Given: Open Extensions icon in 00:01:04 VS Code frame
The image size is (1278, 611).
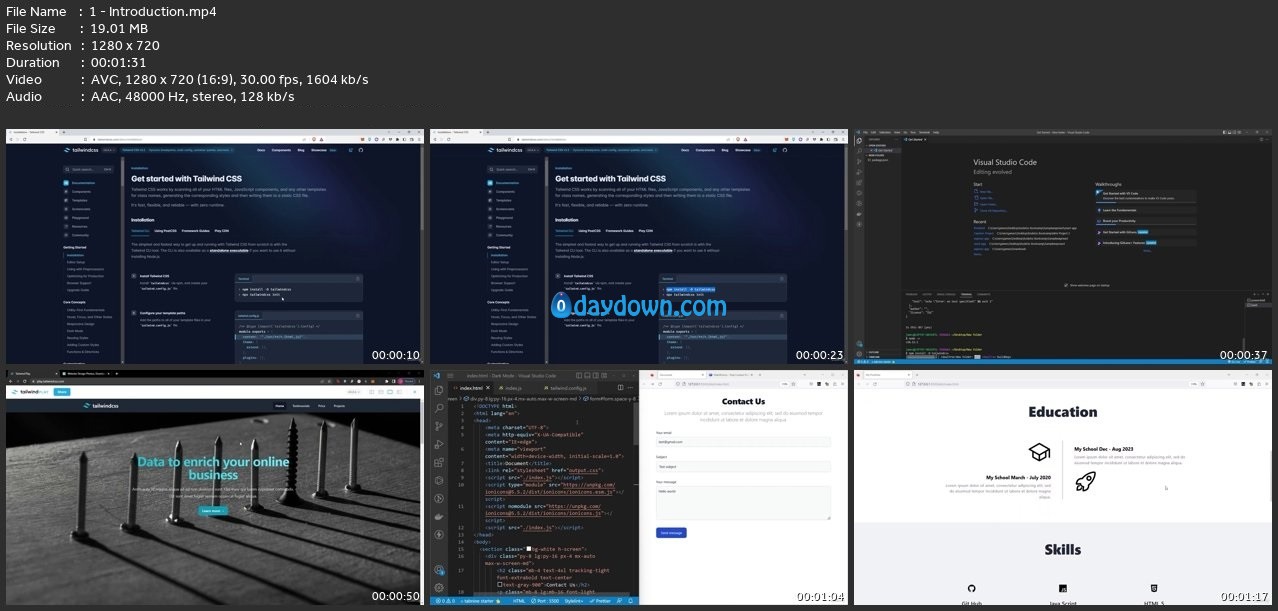Looking at the screenshot, I should point(439,464).
